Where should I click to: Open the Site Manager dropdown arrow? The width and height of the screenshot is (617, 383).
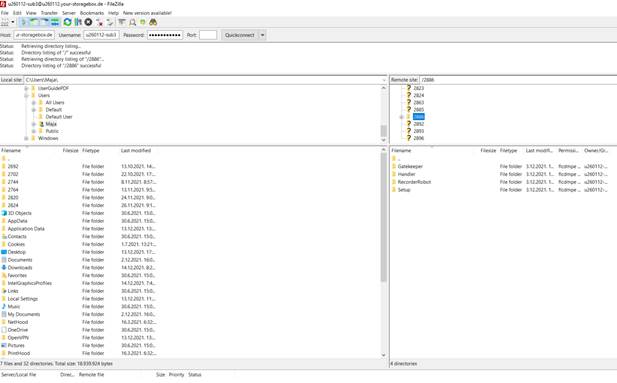point(13,22)
